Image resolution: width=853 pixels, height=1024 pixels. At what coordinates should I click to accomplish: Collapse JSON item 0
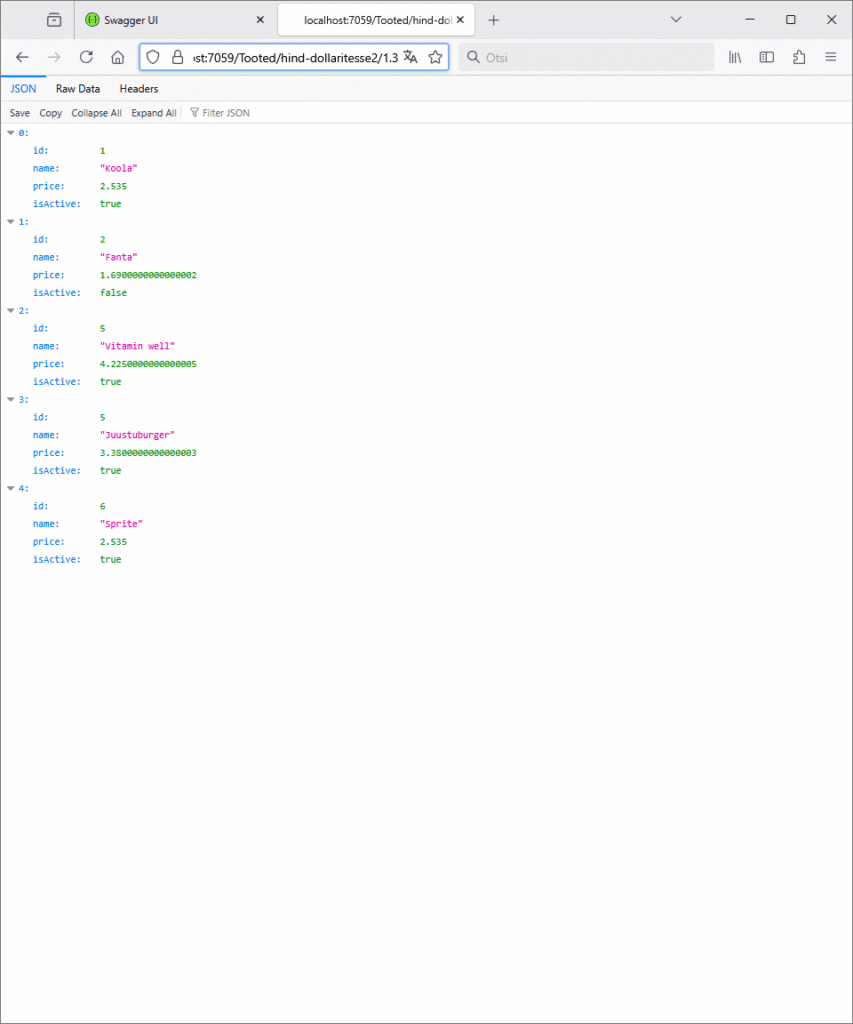(x=11, y=133)
